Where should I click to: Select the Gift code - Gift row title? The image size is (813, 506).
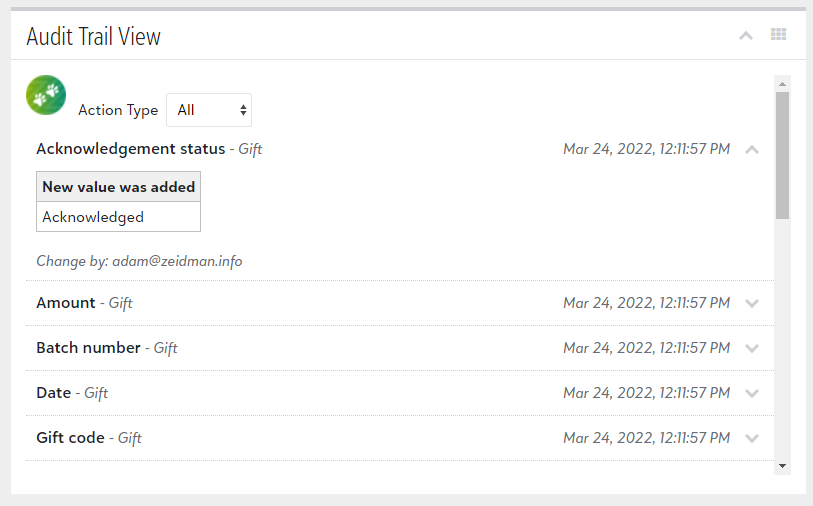(x=89, y=438)
